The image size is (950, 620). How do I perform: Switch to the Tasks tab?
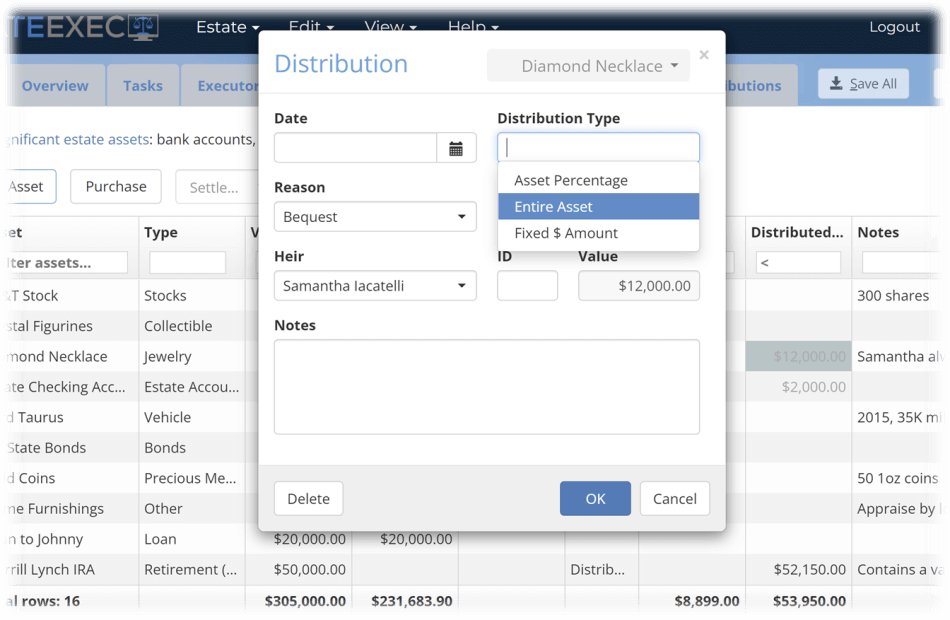tap(142, 85)
